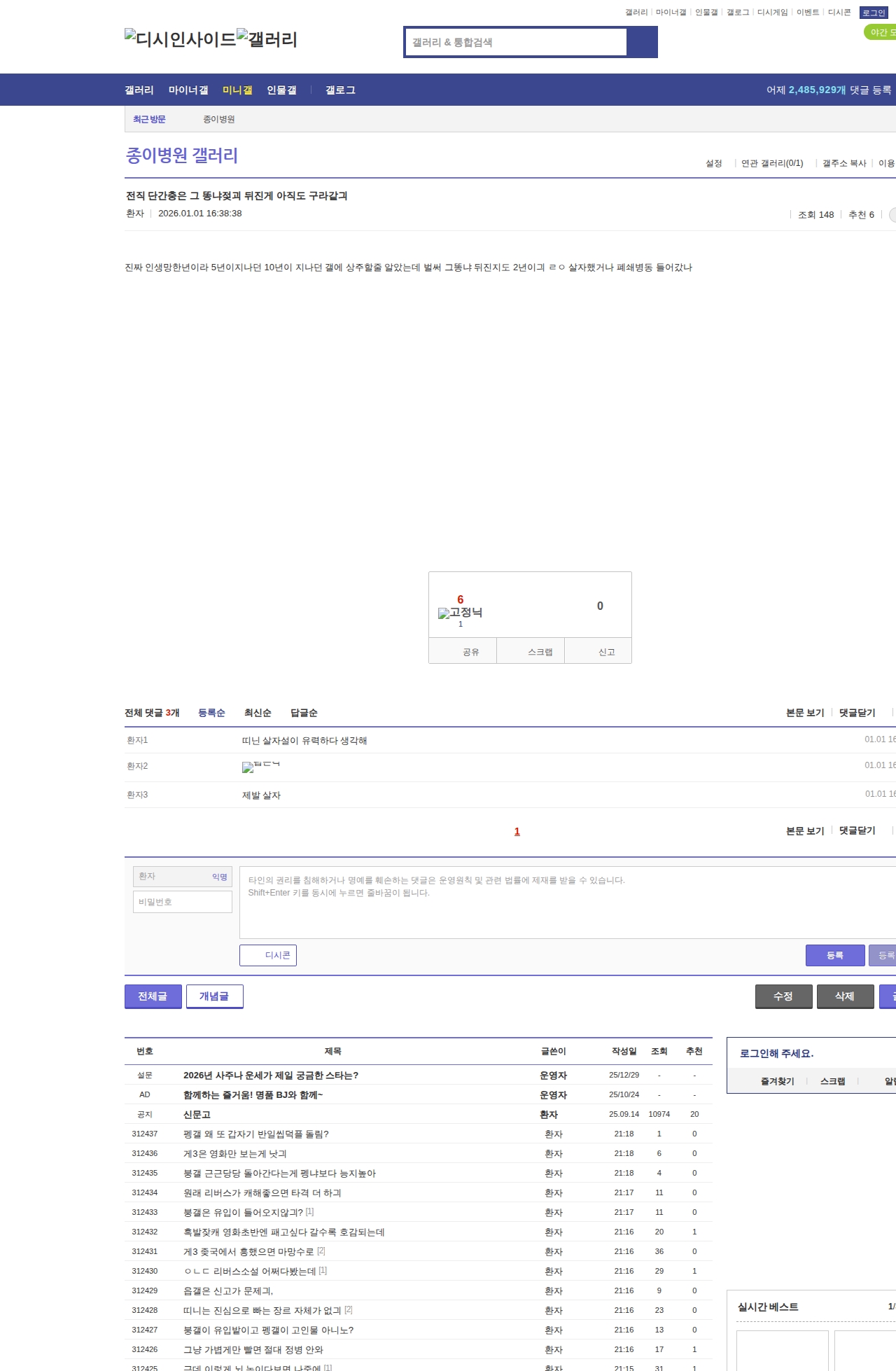896x1371 pixels.
Task: Sort comments by 최신순
Action: [258, 713]
